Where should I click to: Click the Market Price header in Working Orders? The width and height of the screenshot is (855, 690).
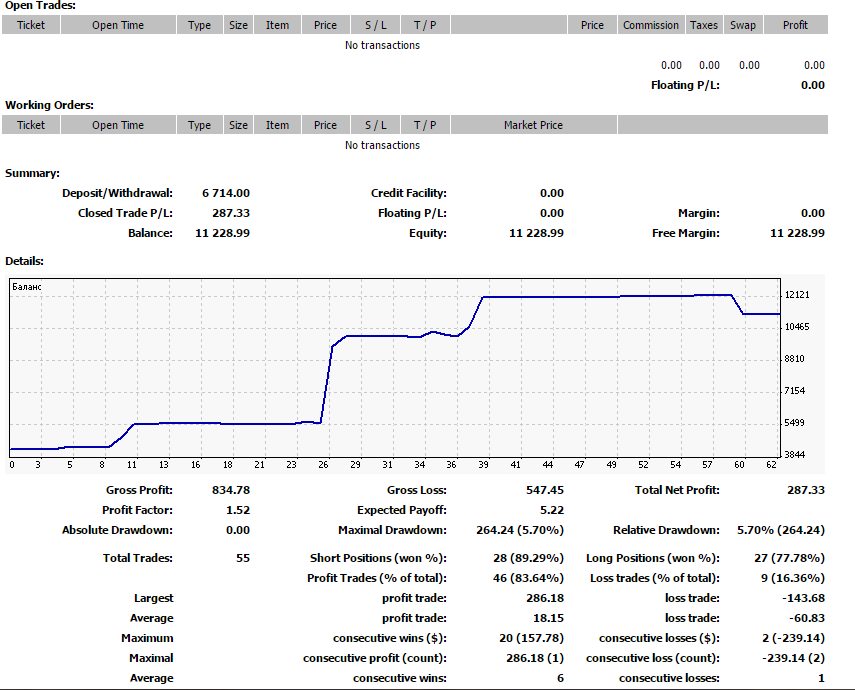pos(533,125)
